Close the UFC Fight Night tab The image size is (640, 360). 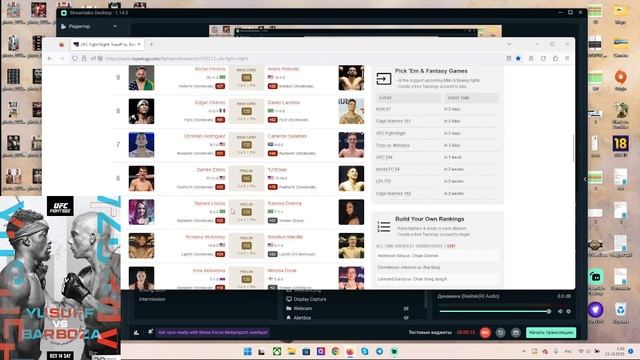coord(139,44)
